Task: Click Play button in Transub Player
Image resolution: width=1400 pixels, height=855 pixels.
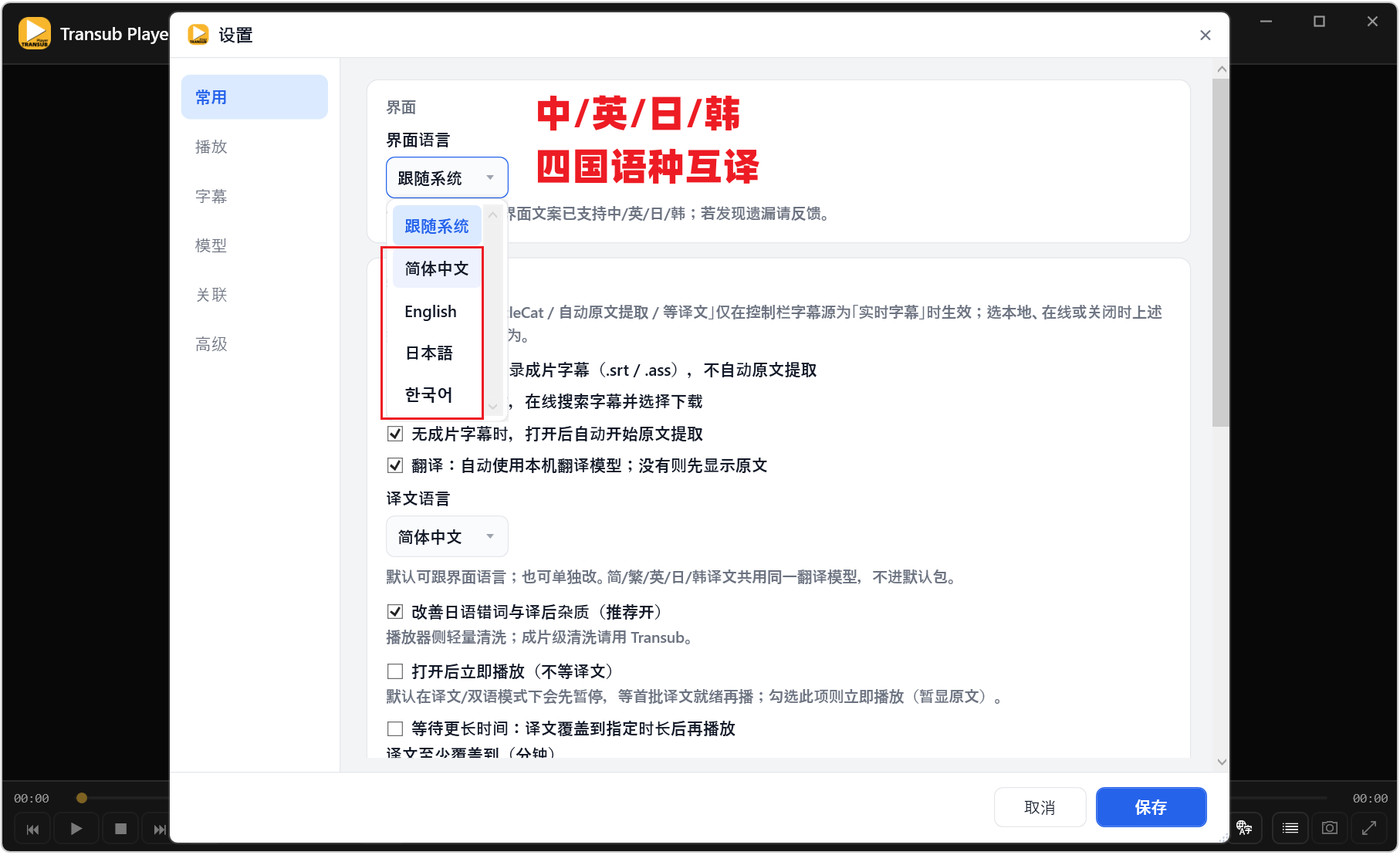Action: [76, 829]
